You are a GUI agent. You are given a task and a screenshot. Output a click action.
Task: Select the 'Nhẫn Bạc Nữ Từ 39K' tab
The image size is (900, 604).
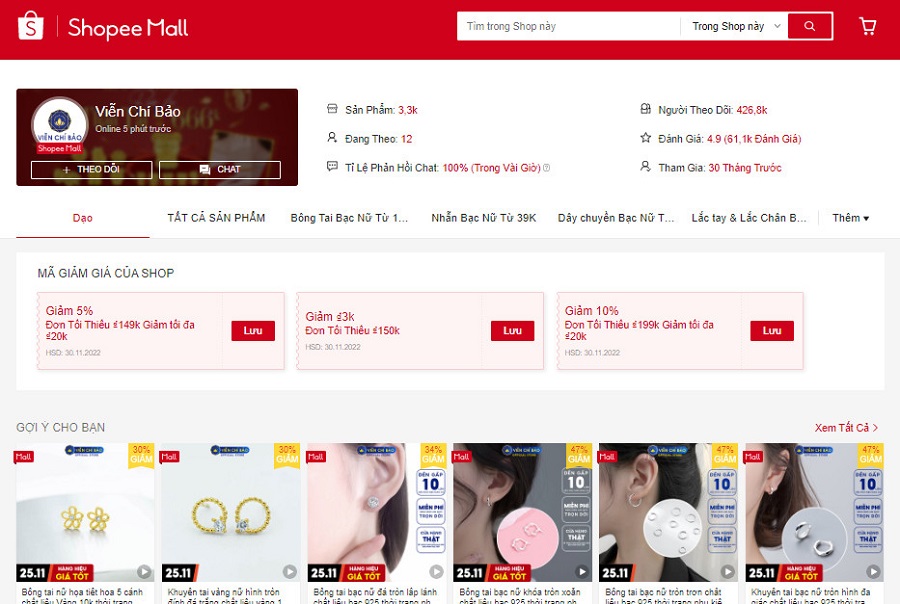point(483,218)
